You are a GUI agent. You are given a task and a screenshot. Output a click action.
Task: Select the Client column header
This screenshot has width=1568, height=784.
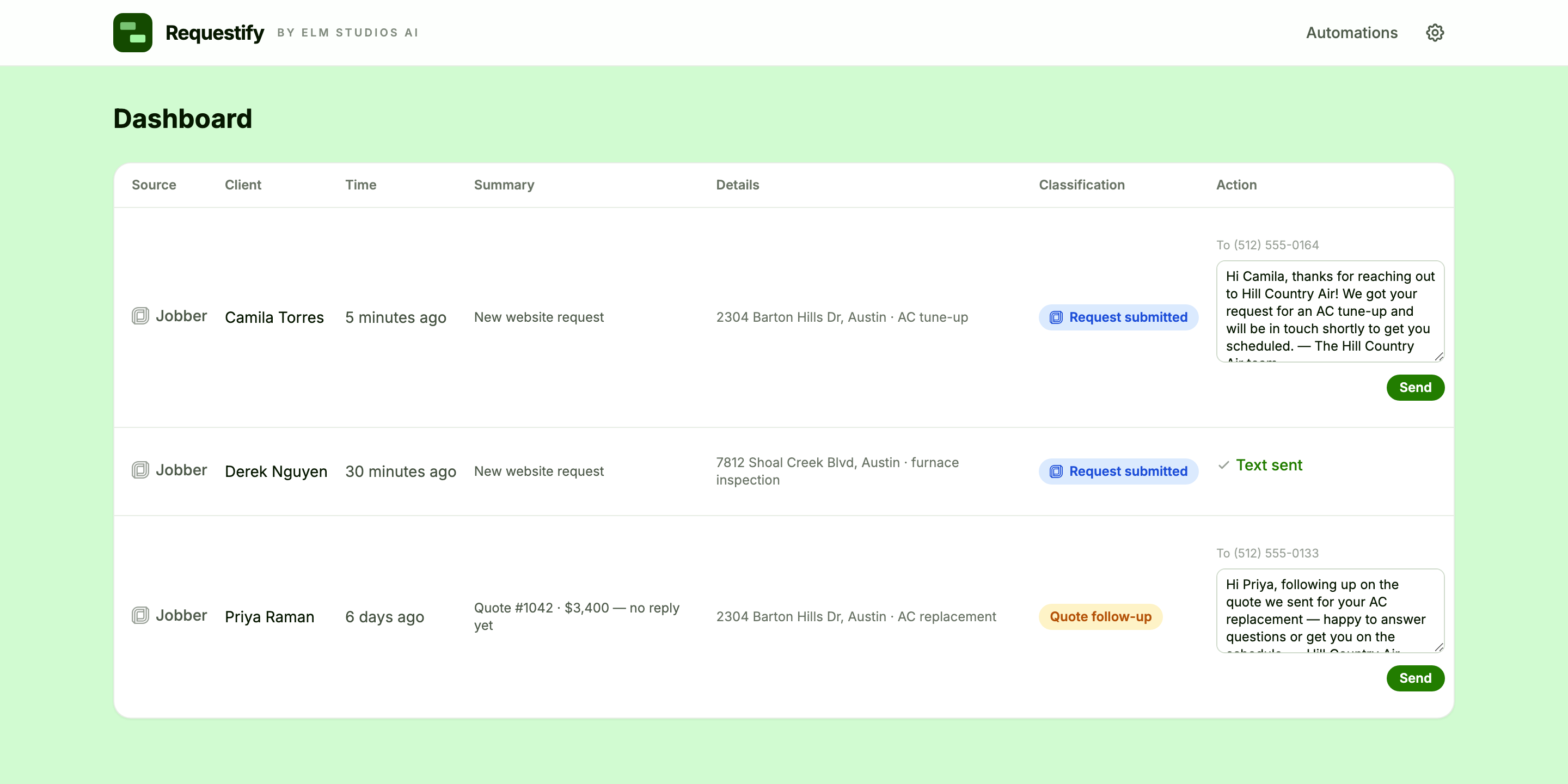(243, 185)
